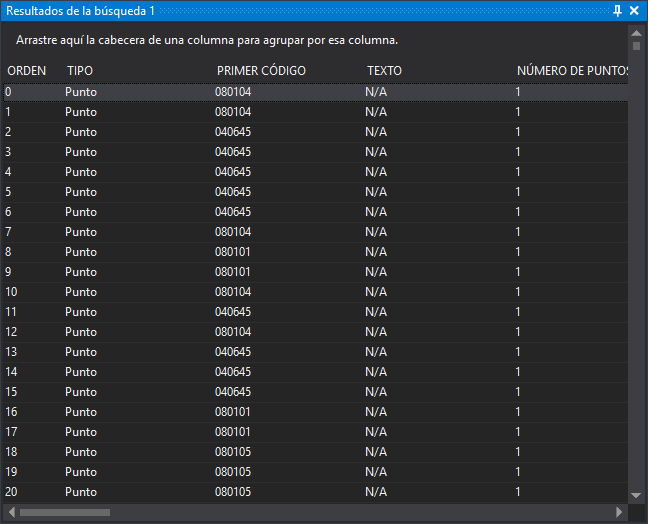The image size is (648, 524).
Task: Click Punto cell in row 5
Action: [x=81, y=192]
